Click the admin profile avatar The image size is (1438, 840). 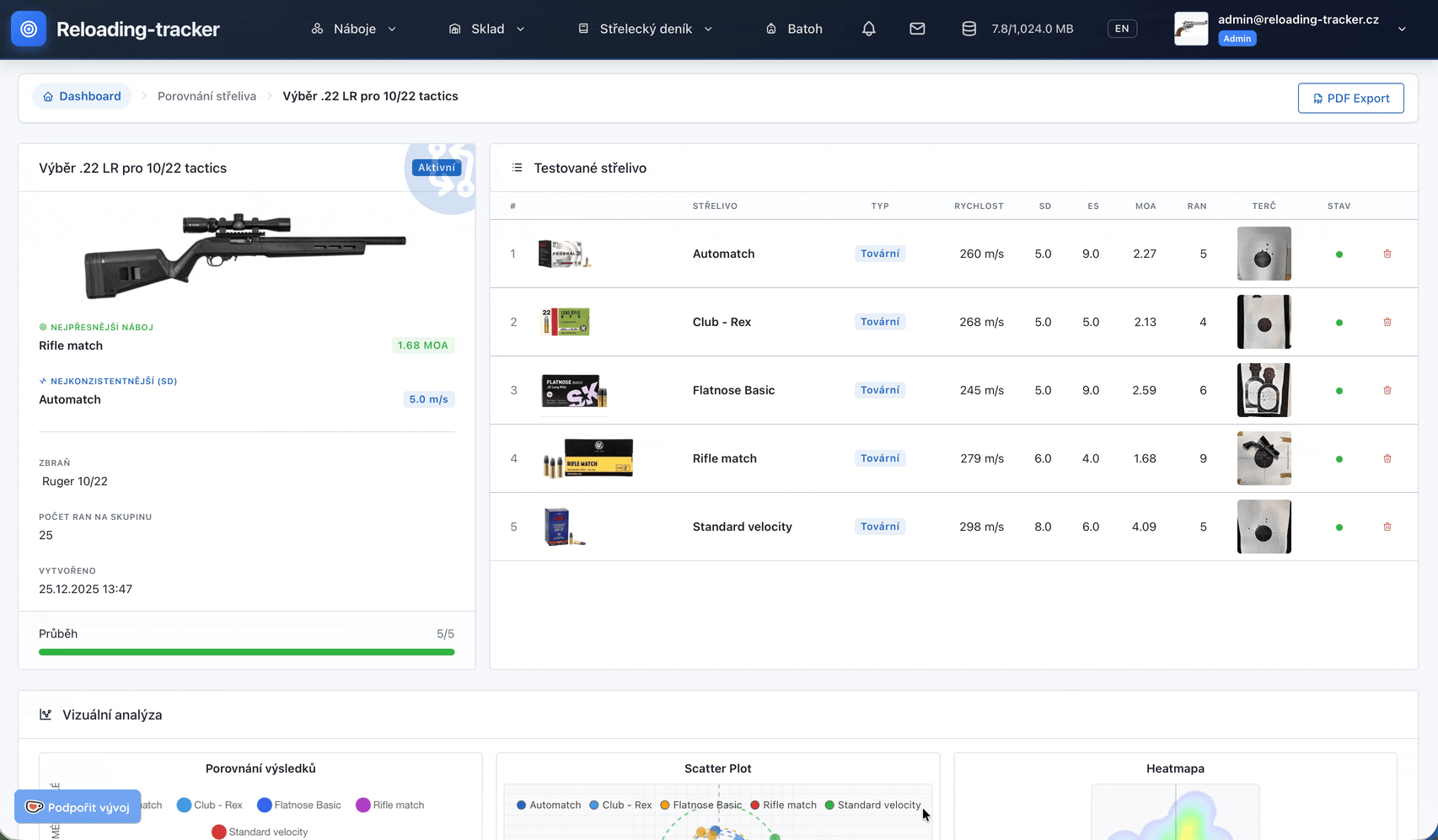point(1190,29)
